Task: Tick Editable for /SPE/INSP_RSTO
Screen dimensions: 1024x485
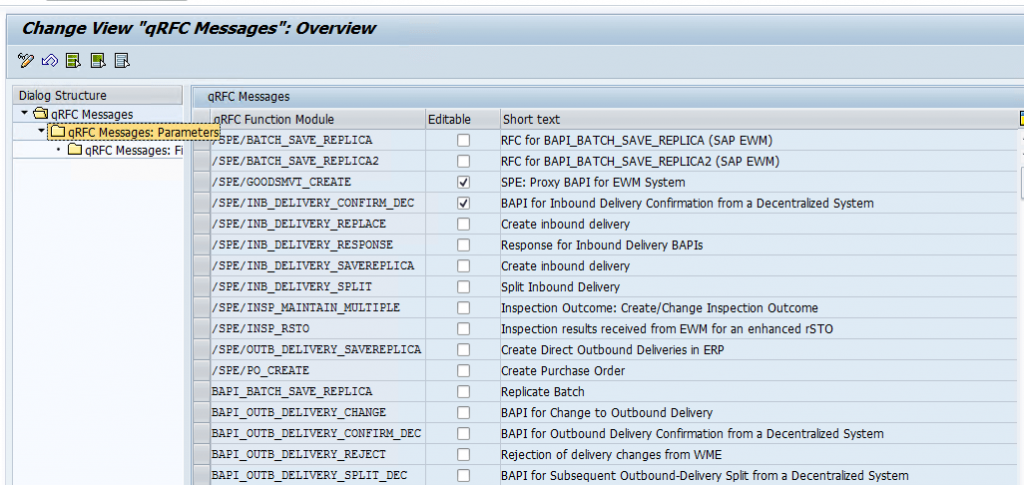Action: click(x=463, y=329)
